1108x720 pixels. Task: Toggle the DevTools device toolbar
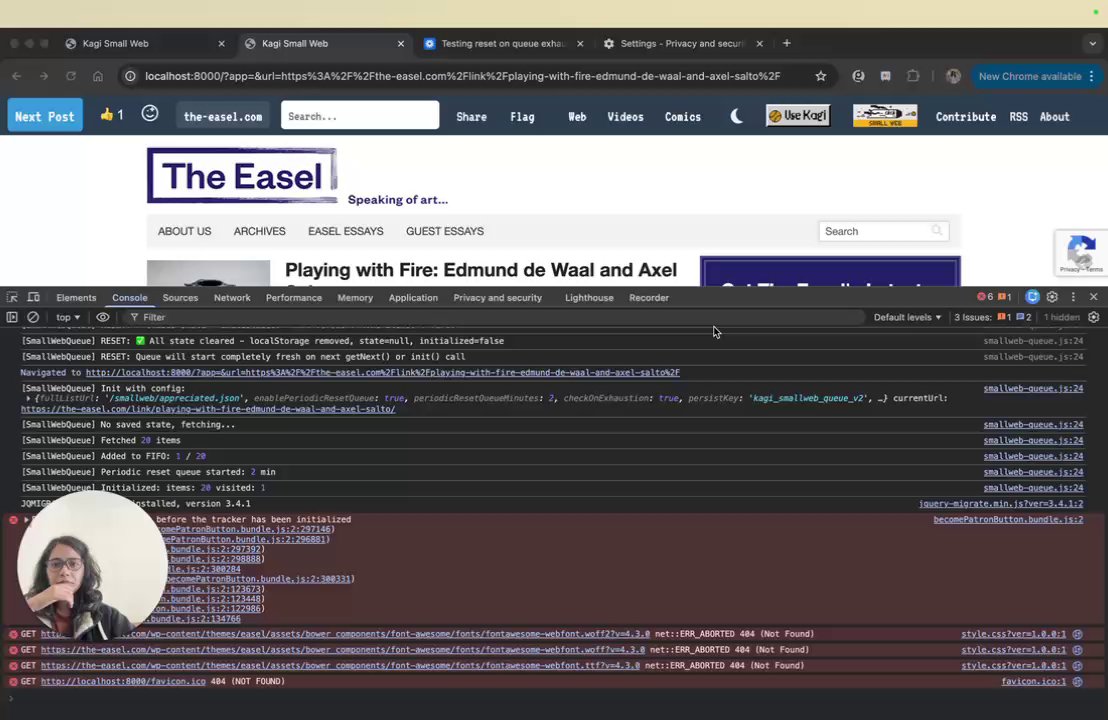pos(33,297)
